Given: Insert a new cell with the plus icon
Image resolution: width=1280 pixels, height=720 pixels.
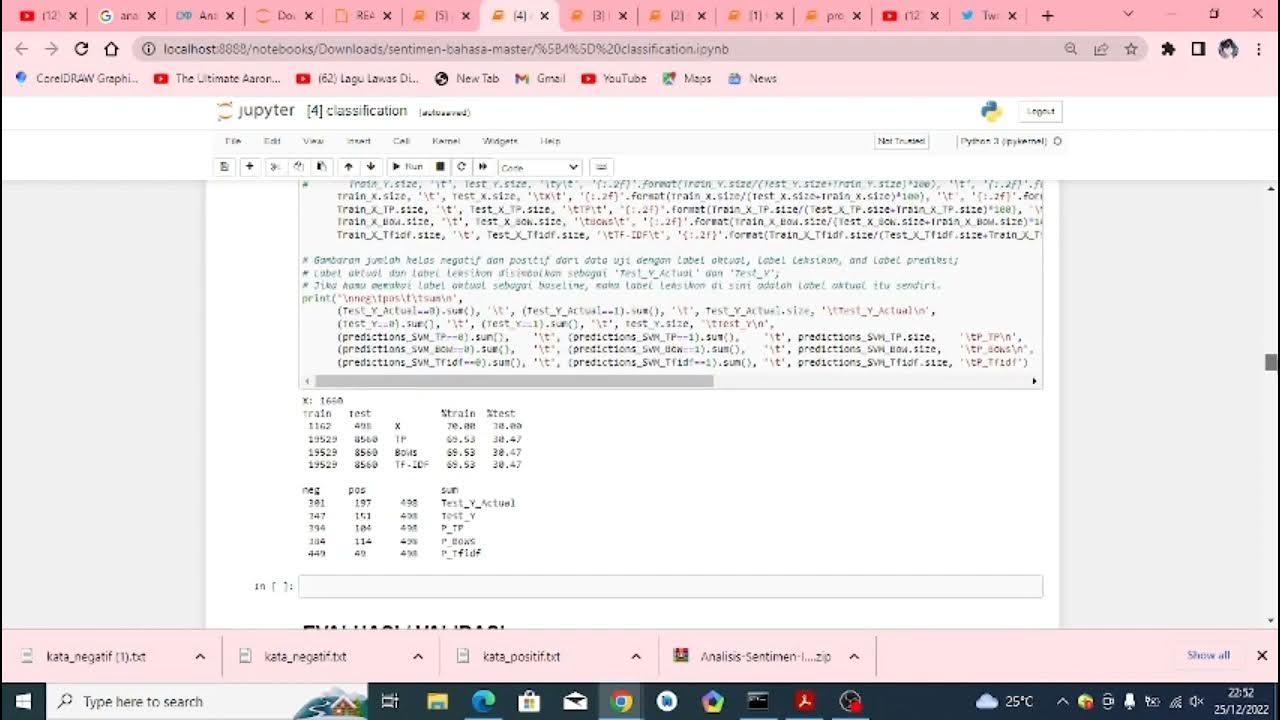Looking at the screenshot, I should point(249,167).
